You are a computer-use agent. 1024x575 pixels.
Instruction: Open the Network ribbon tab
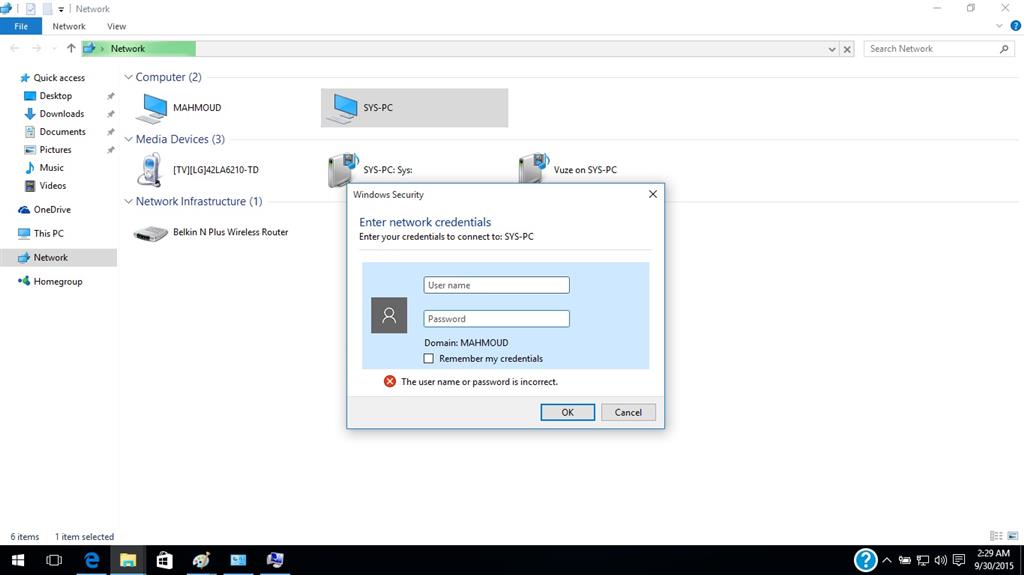coord(69,26)
